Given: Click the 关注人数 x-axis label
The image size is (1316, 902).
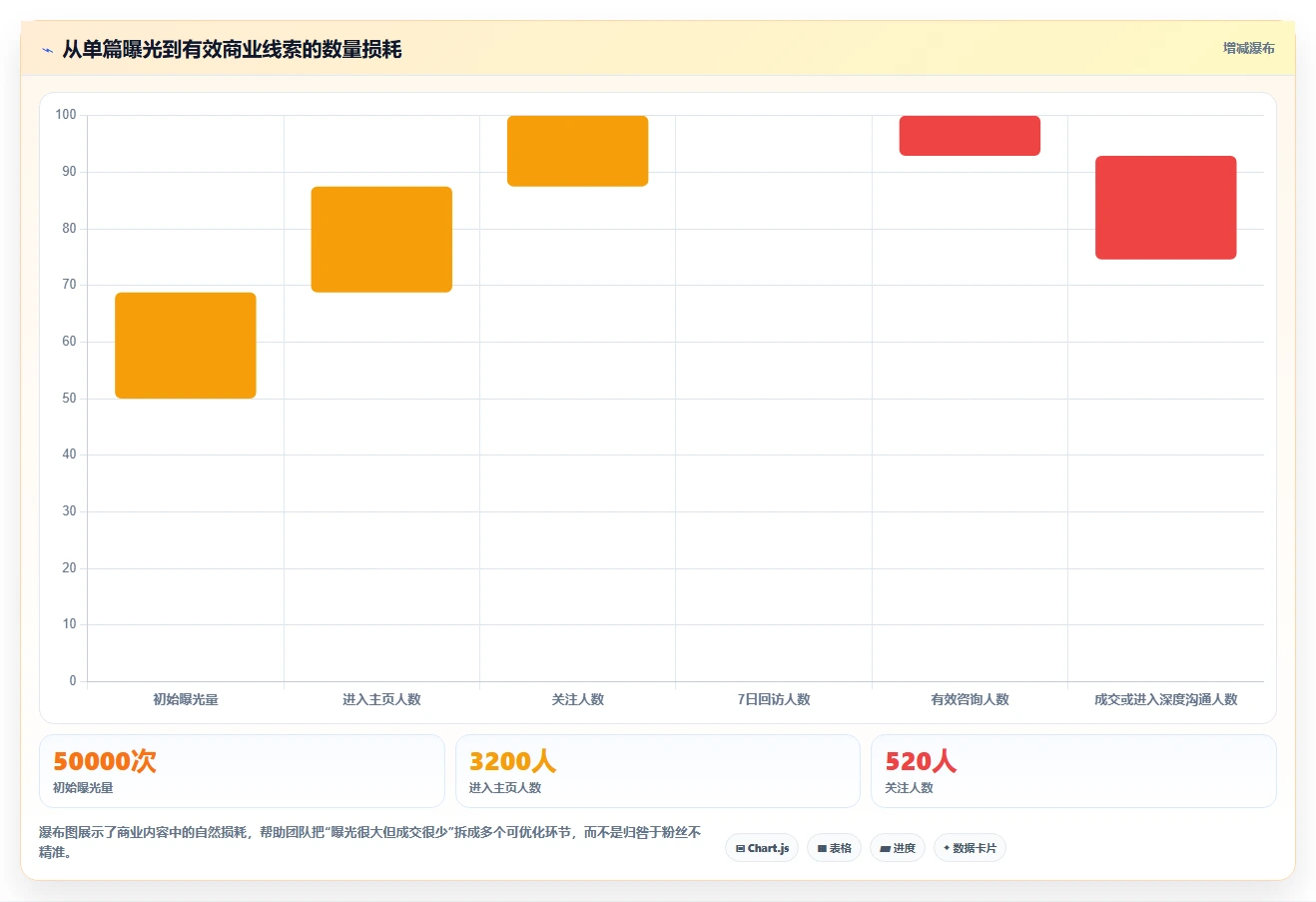Looking at the screenshot, I should pos(578,699).
